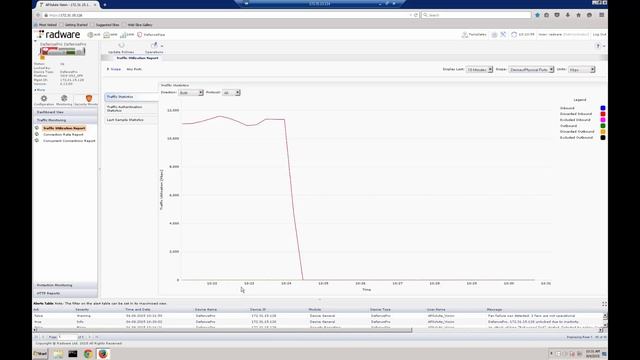640x360 pixels.
Task: Click the black Excluded Outbound legend swatch
Action: click(602, 138)
